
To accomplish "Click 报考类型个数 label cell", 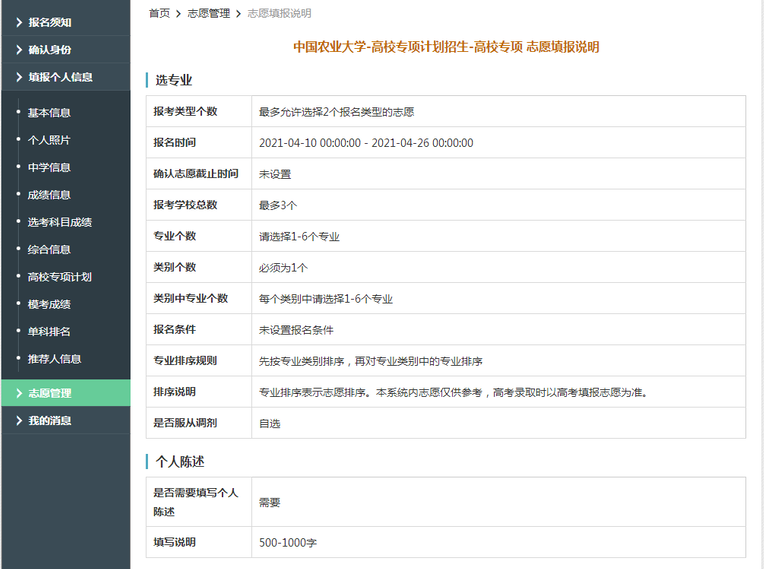I will click(x=199, y=112).
